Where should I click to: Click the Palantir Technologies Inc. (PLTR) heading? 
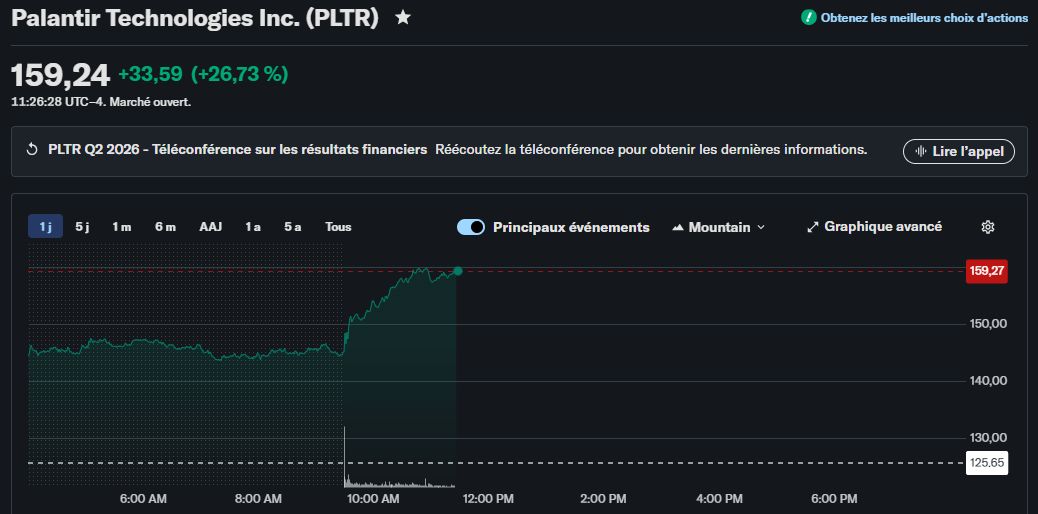[x=195, y=18]
